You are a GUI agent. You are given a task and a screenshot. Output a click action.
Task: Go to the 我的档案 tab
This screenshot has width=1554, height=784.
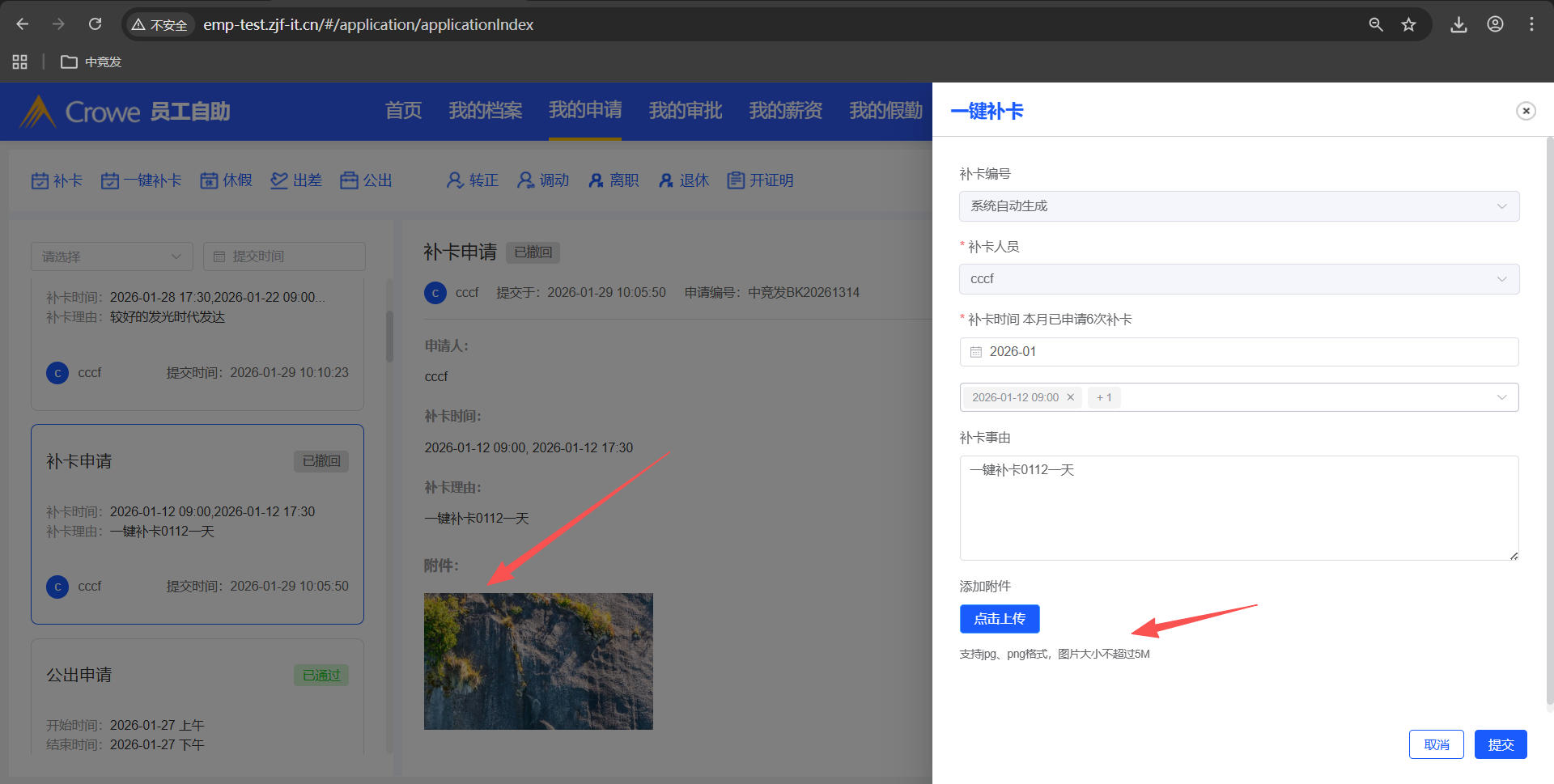(x=485, y=111)
